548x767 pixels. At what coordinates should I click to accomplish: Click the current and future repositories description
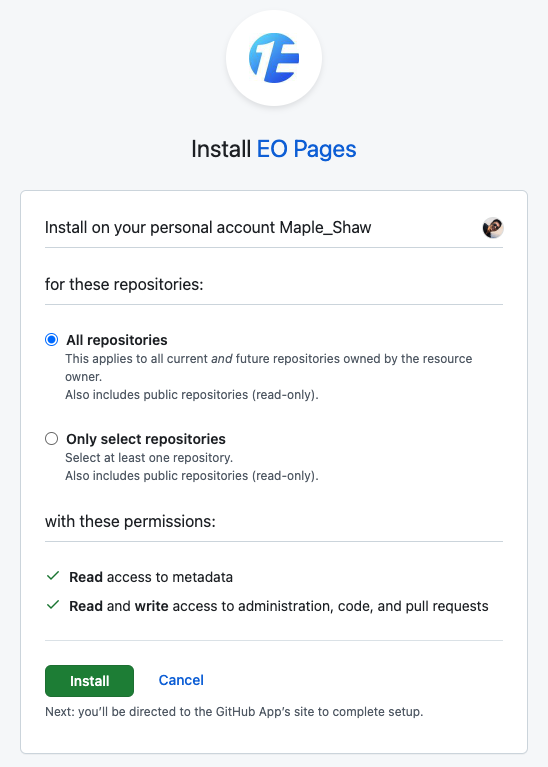click(x=269, y=367)
